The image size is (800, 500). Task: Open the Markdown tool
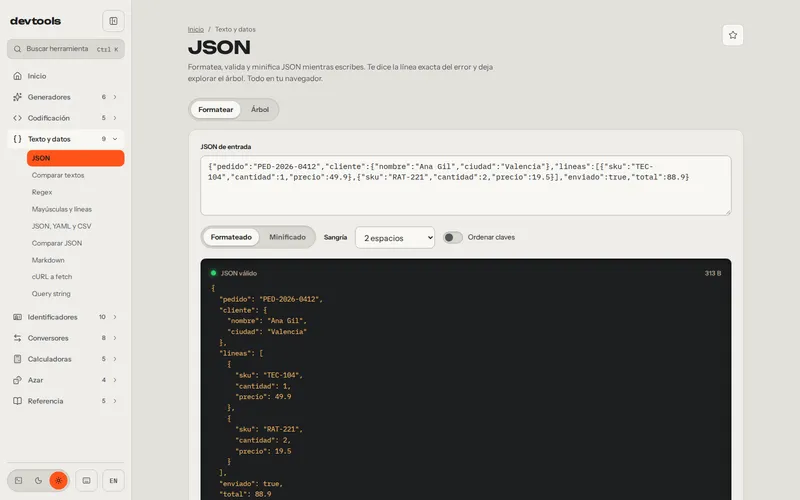pyautogui.click(x=76, y=260)
